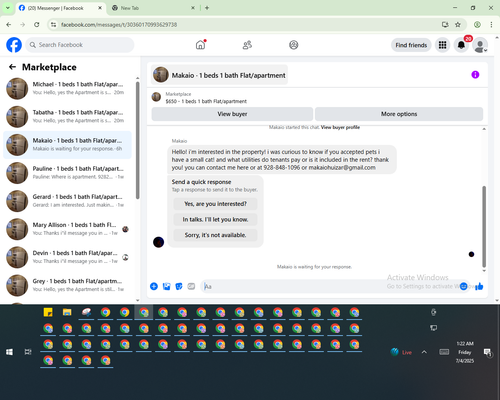This screenshot has height=400, width=500.
Task: Reload the page
Action: (37, 24)
